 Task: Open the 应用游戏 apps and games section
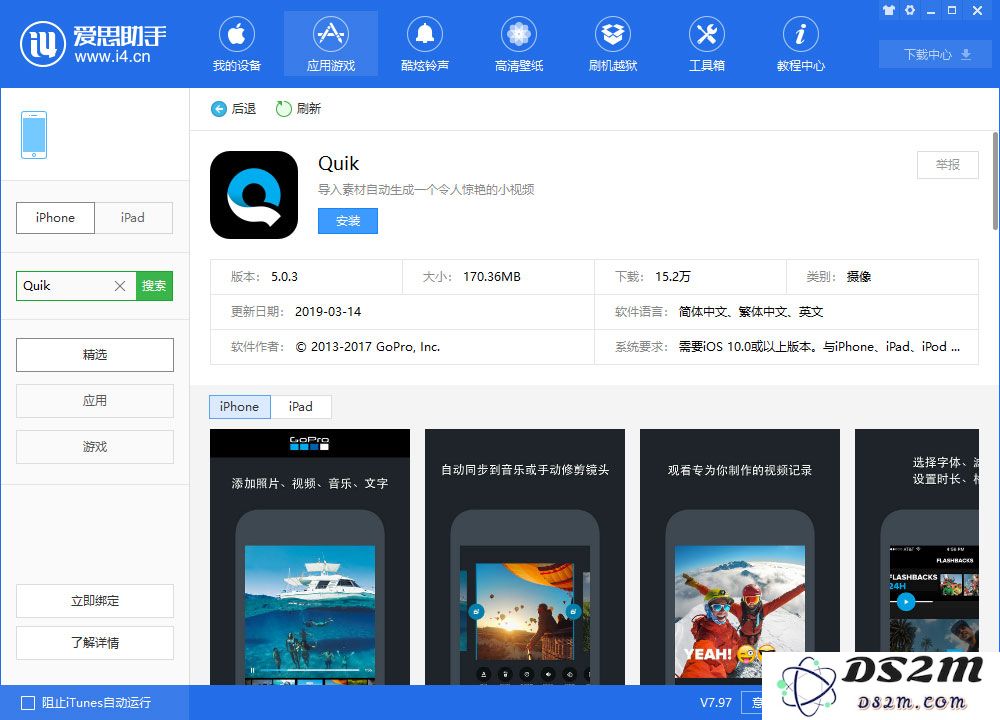point(331,44)
